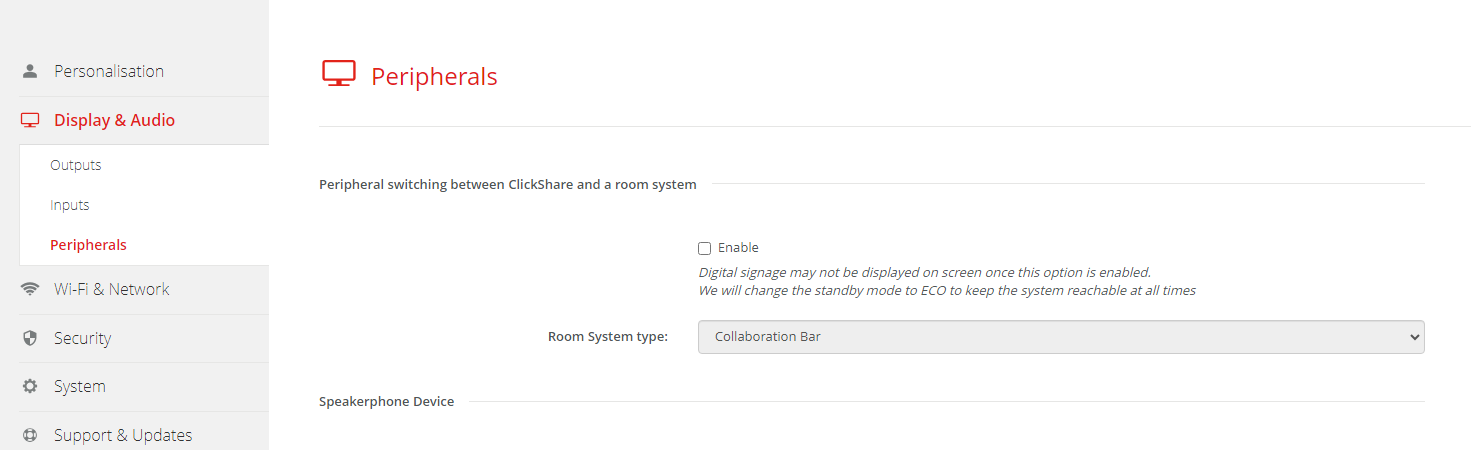Tick the Enable peripheral switching checkbox
1471x450 pixels.
pyautogui.click(x=704, y=248)
